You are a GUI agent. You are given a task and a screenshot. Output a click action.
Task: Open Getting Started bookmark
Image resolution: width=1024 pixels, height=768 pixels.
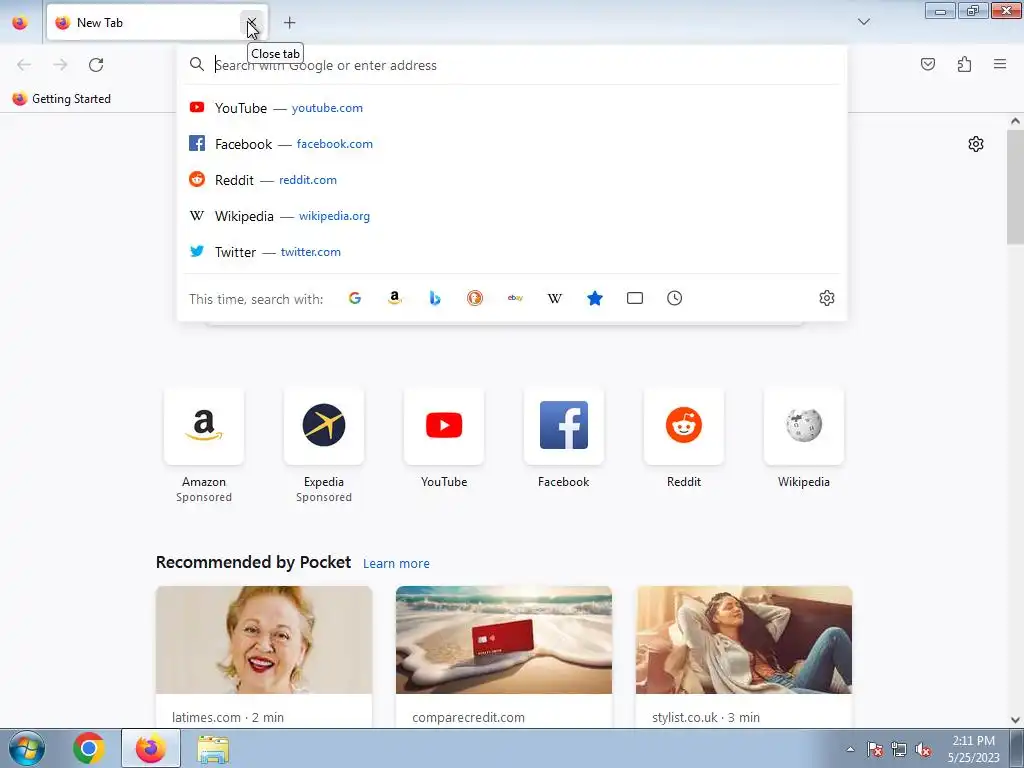click(62, 99)
